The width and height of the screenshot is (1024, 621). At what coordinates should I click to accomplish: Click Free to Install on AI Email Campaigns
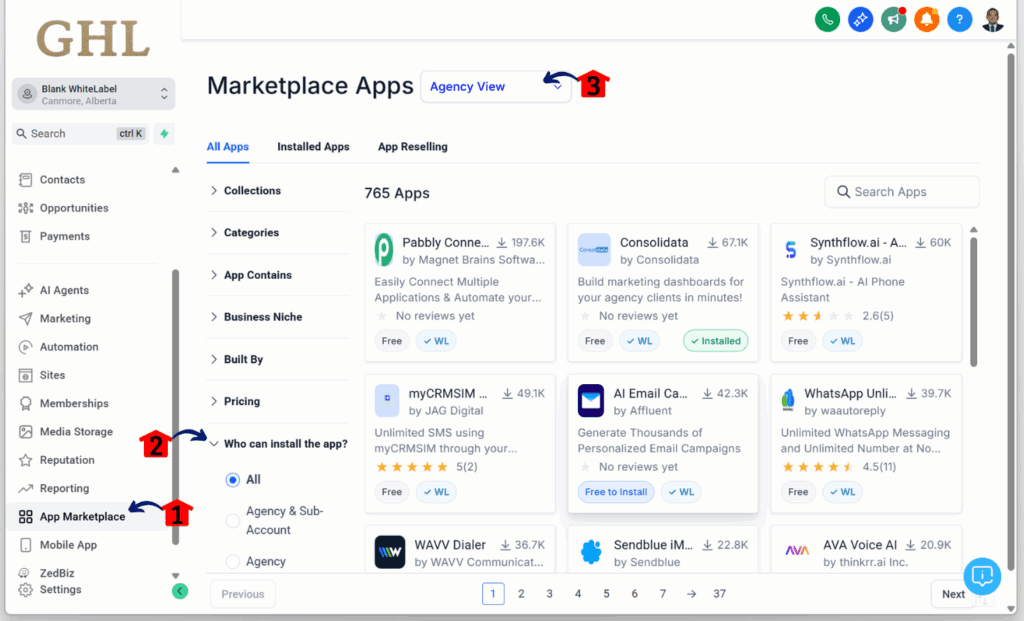(615, 492)
